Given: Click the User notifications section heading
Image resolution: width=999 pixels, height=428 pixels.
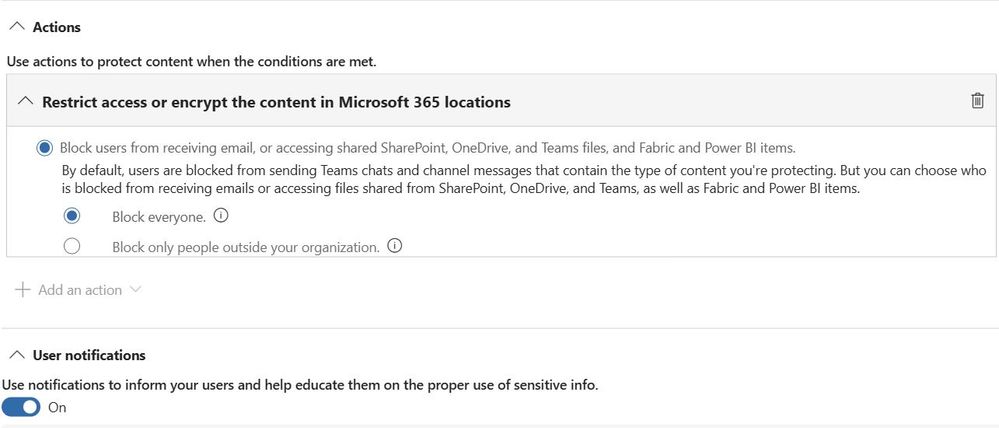Looking at the screenshot, I should pyautogui.click(x=89, y=355).
